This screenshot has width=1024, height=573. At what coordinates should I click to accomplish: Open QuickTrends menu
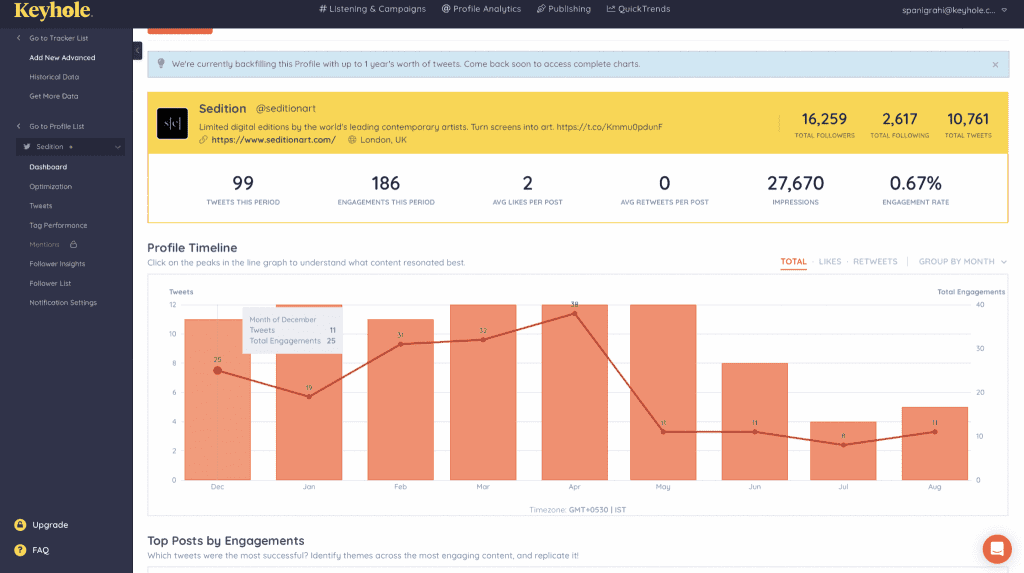point(638,9)
